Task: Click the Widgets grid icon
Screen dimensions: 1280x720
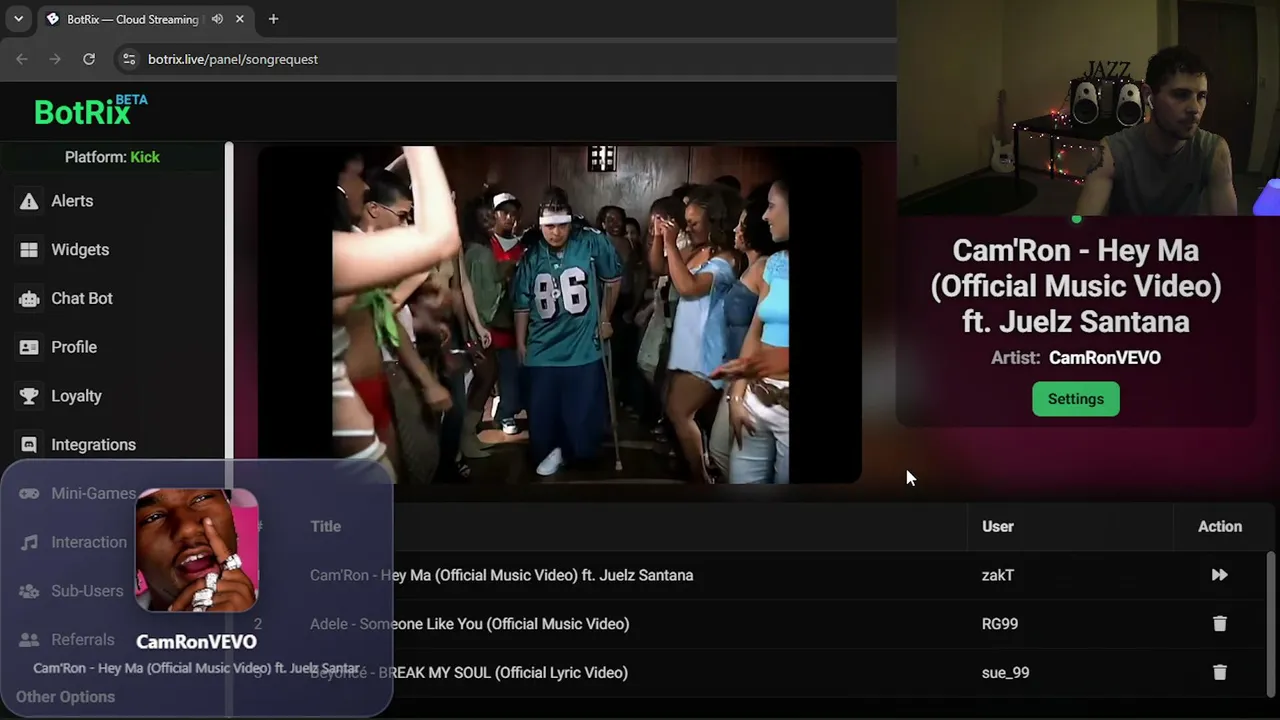Action: click(29, 250)
